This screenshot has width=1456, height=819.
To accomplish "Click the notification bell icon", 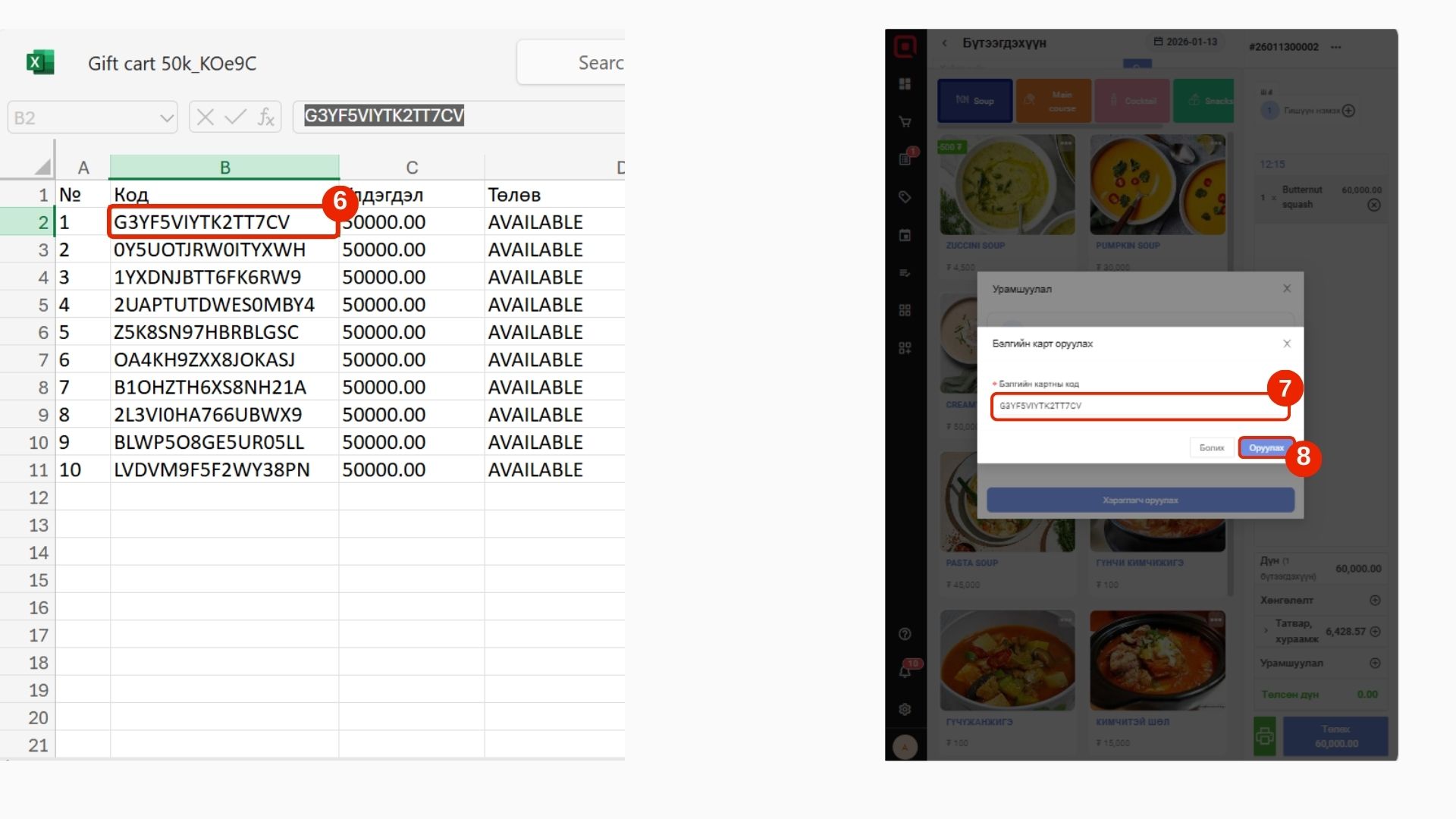I will click(905, 671).
